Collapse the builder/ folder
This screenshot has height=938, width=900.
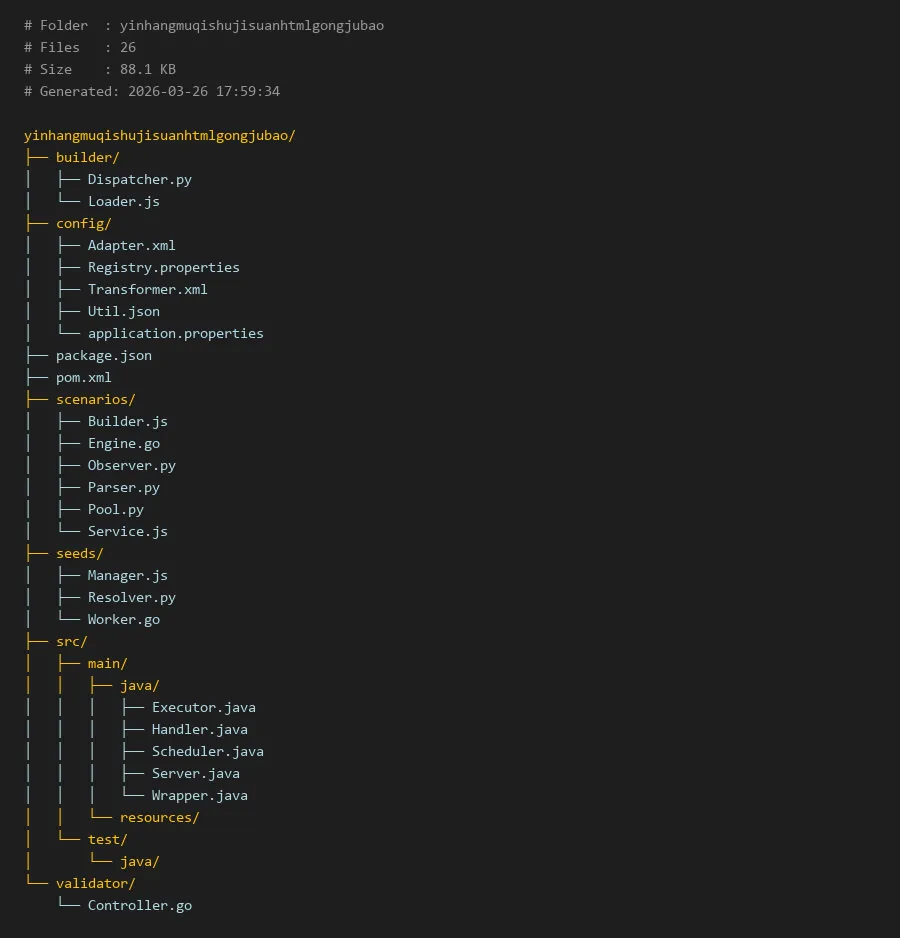click(88, 157)
